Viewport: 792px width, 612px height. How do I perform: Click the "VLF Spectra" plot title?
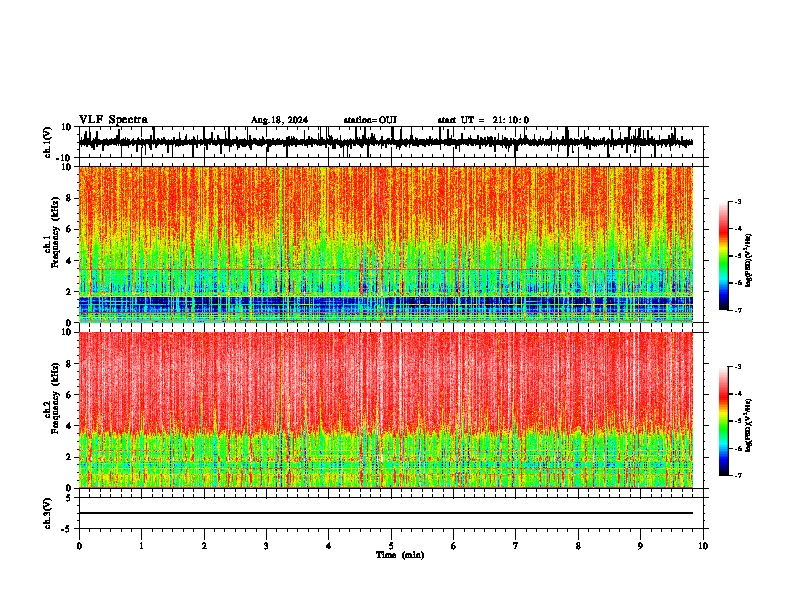(113, 120)
